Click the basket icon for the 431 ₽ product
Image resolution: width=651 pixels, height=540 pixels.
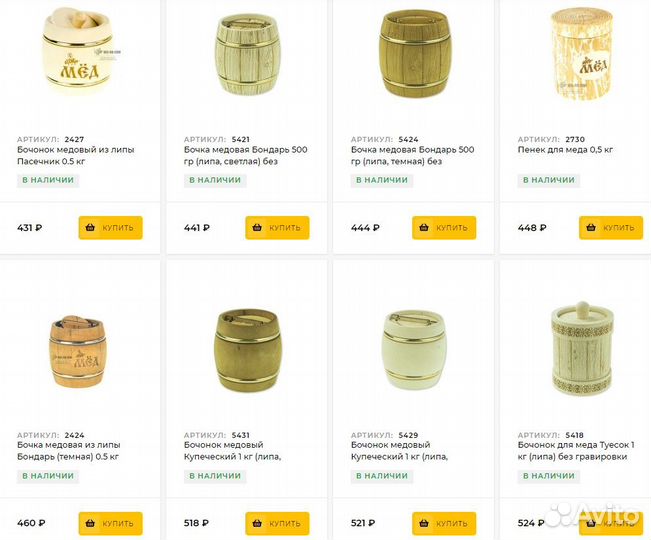click(90, 227)
